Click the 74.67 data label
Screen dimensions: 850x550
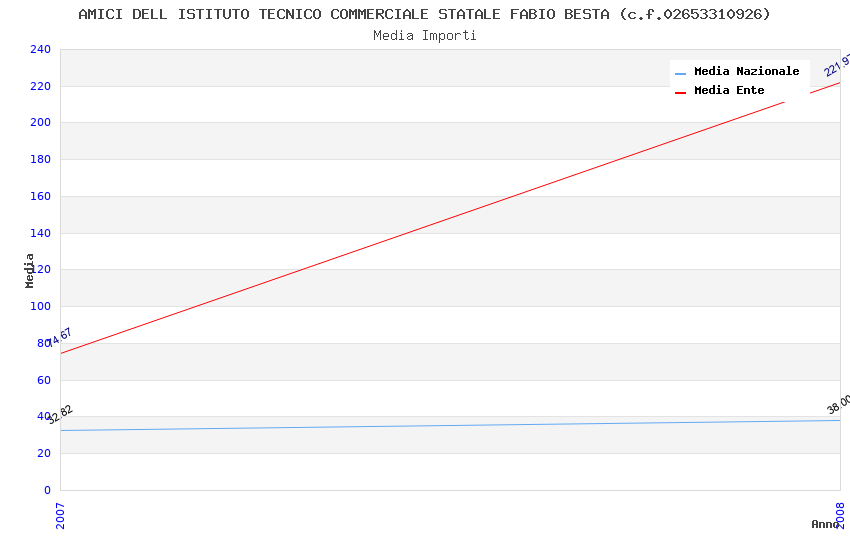tap(60, 338)
